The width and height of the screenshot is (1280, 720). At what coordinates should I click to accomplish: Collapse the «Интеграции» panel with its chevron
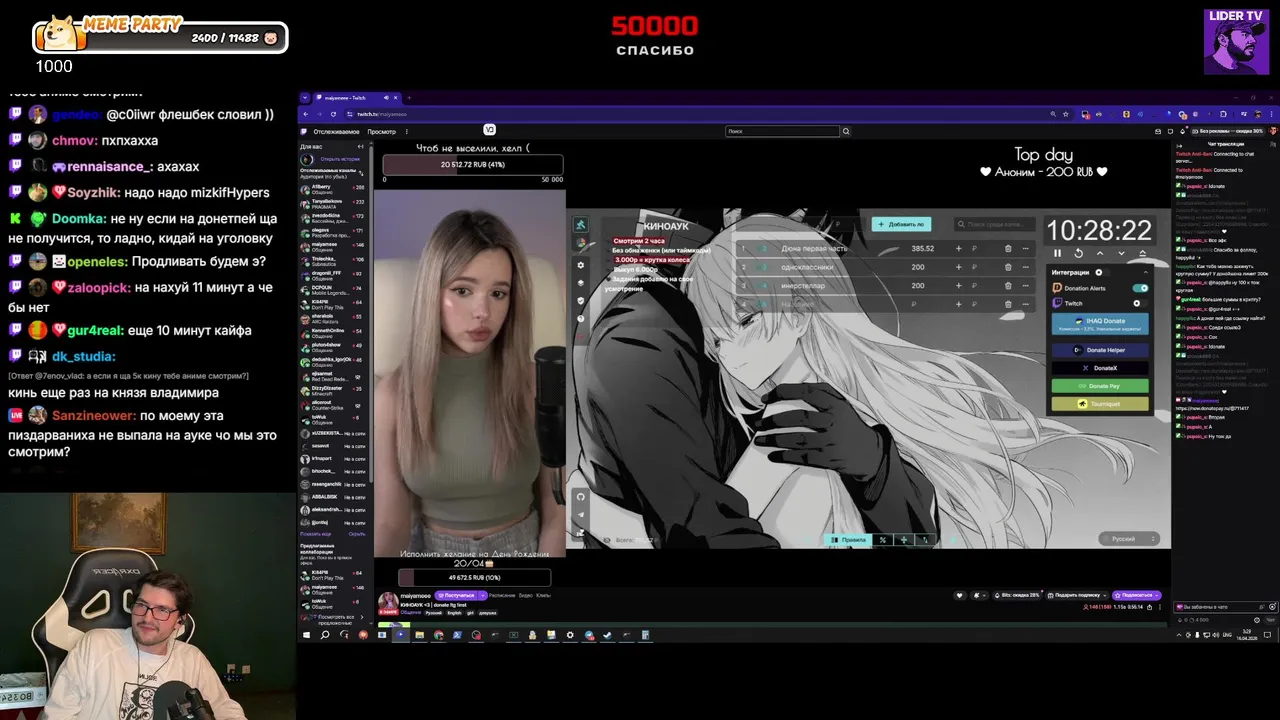coord(1146,272)
